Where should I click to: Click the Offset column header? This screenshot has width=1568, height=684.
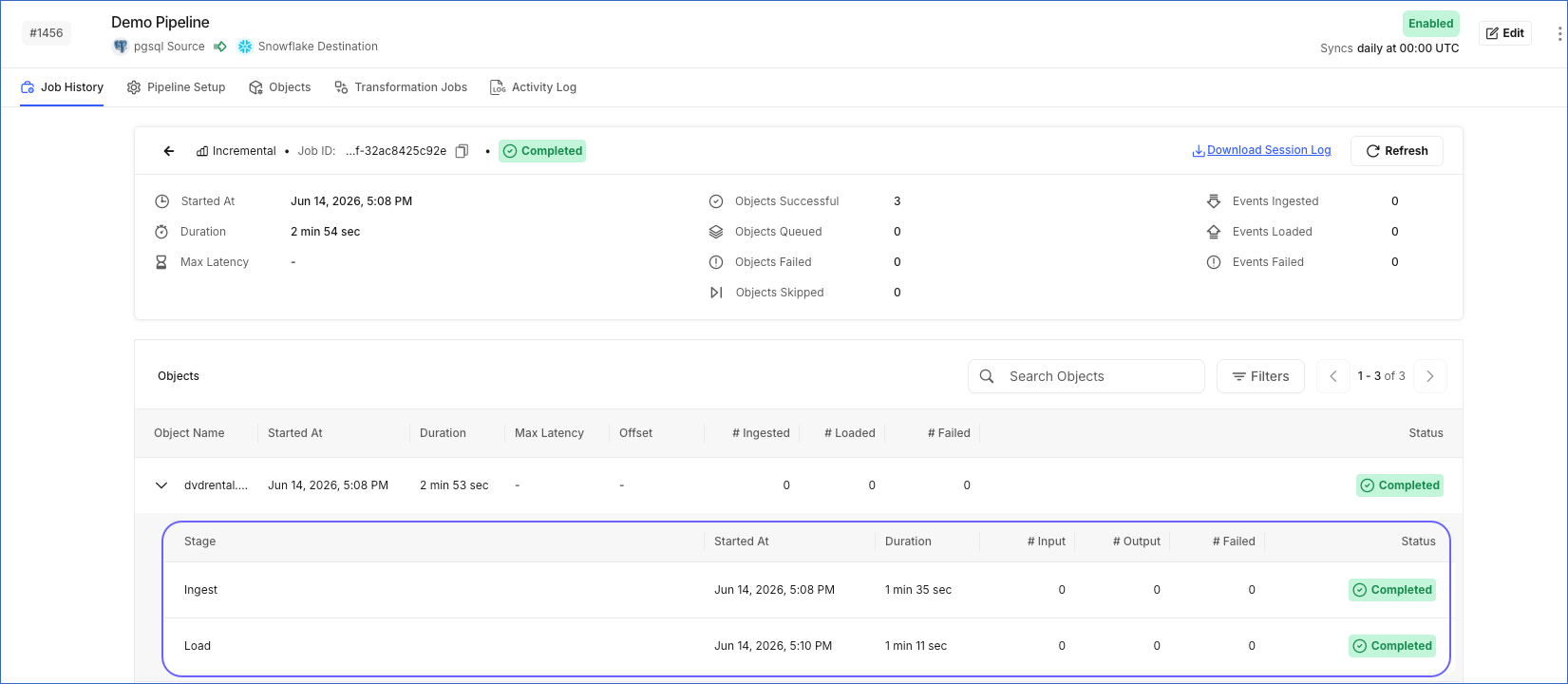pyautogui.click(x=635, y=433)
